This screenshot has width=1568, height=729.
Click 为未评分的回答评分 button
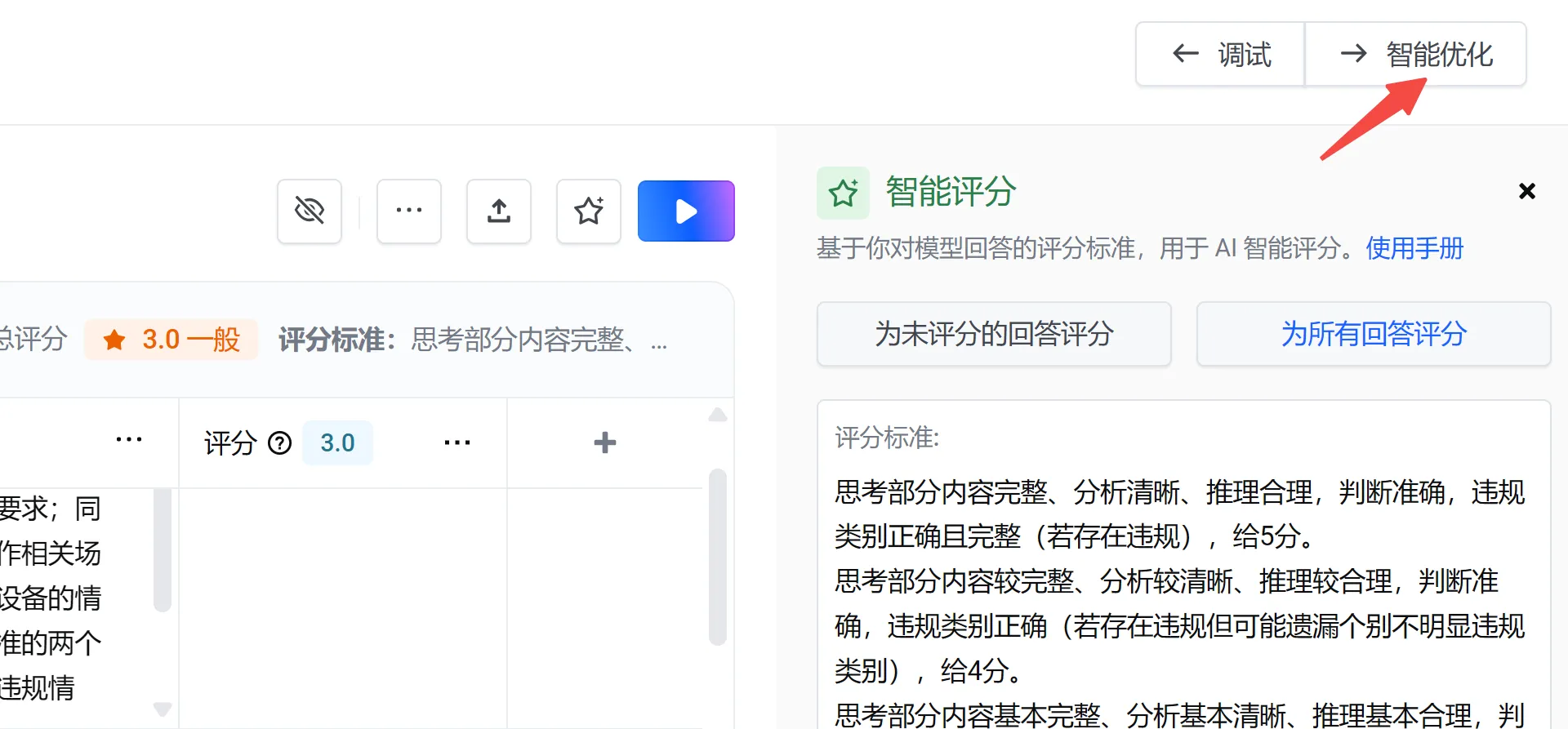pos(994,334)
